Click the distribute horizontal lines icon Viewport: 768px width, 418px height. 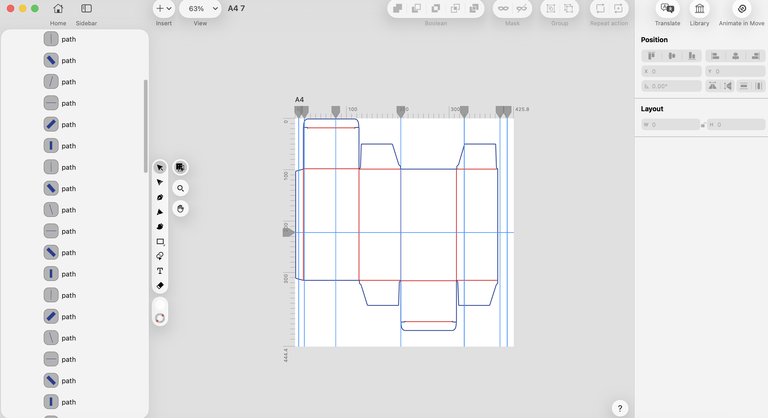tap(744, 86)
